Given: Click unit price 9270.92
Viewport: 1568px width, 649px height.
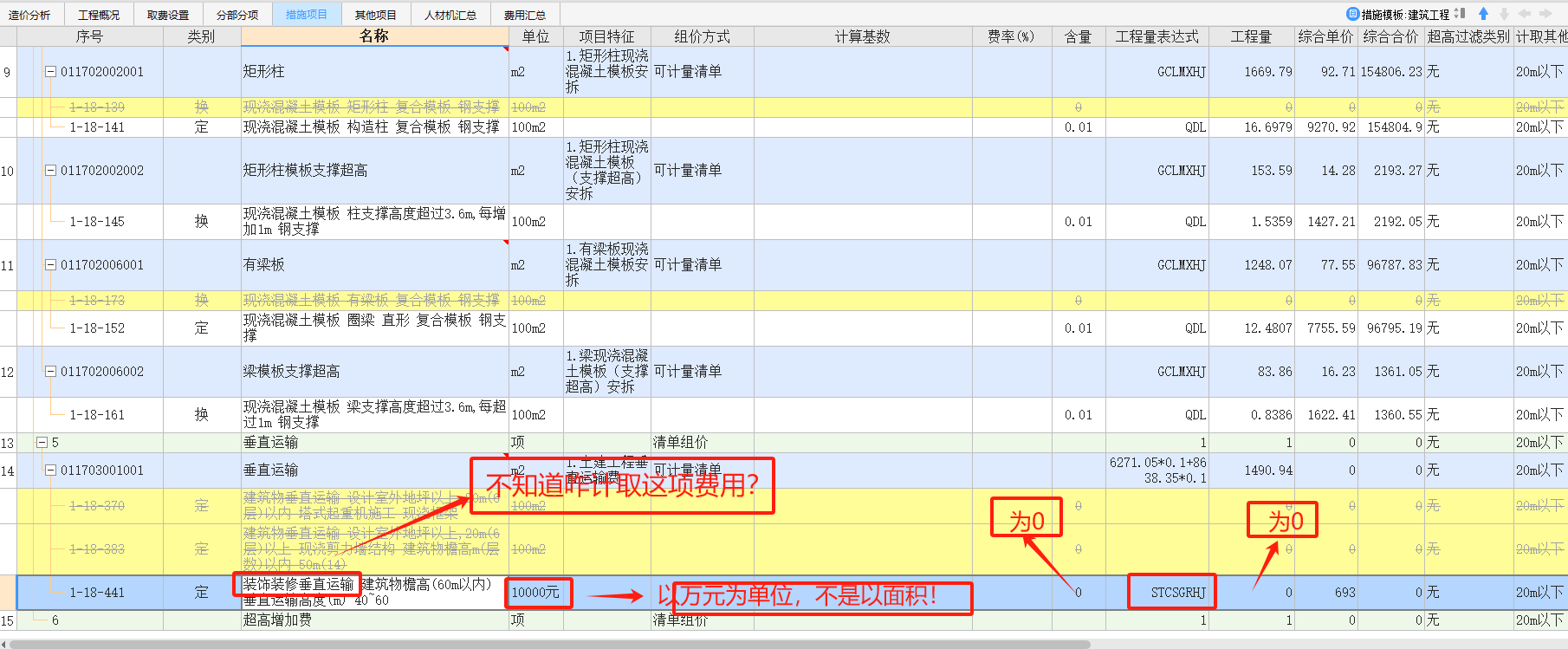Looking at the screenshot, I should pos(1332,127).
